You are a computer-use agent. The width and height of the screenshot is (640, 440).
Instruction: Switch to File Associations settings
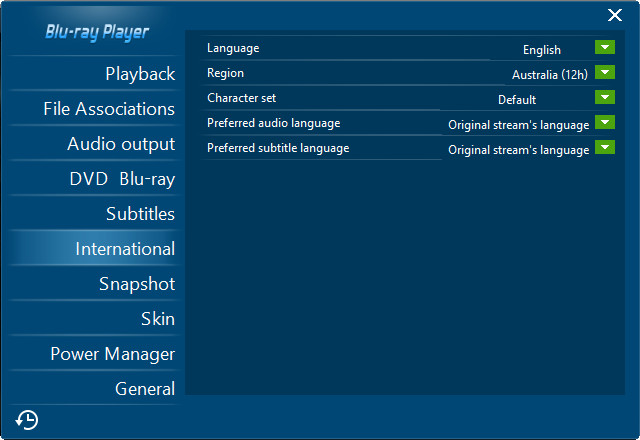tap(109, 109)
